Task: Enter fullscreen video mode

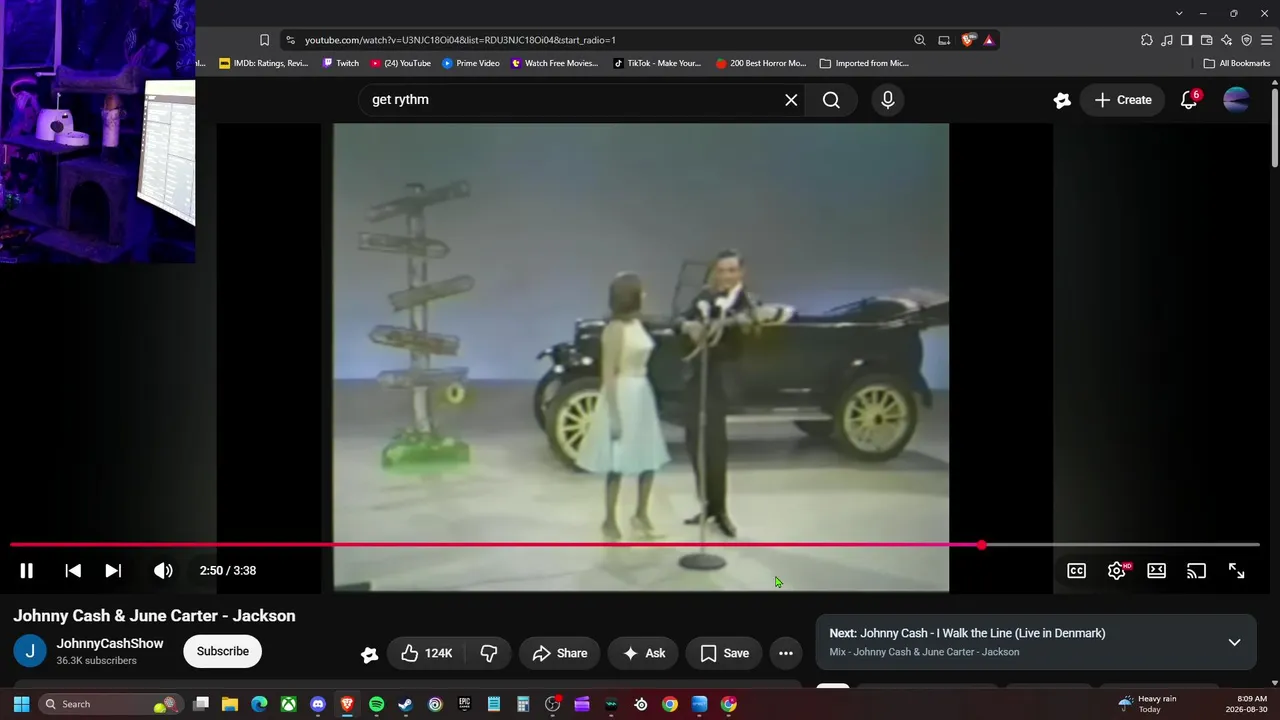Action: [1236, 571]
